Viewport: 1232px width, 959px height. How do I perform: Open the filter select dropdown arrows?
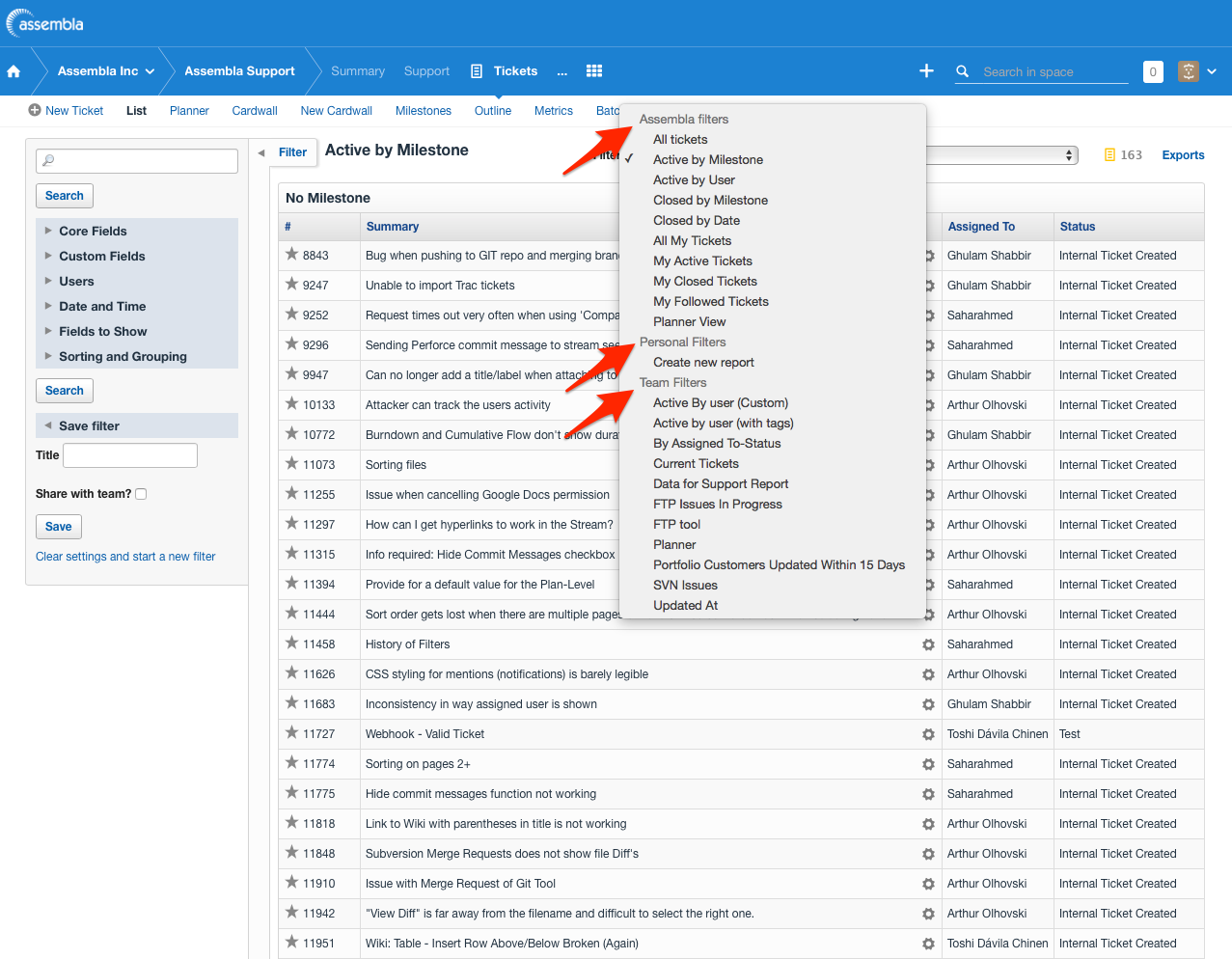[x=1069, y=155]
